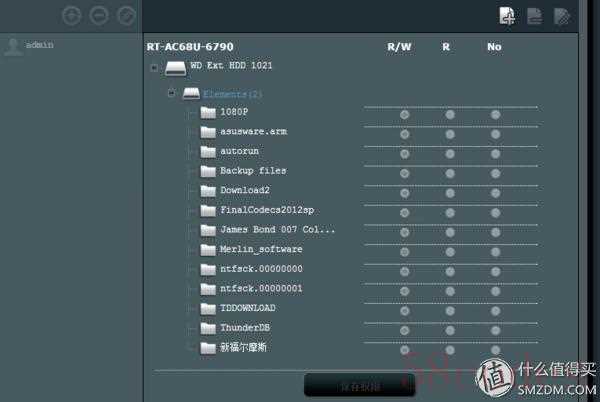Viewport: 600px width, 402px height.
Task: Set Backup files to R/W permission
Action: [x=404, y=174]
